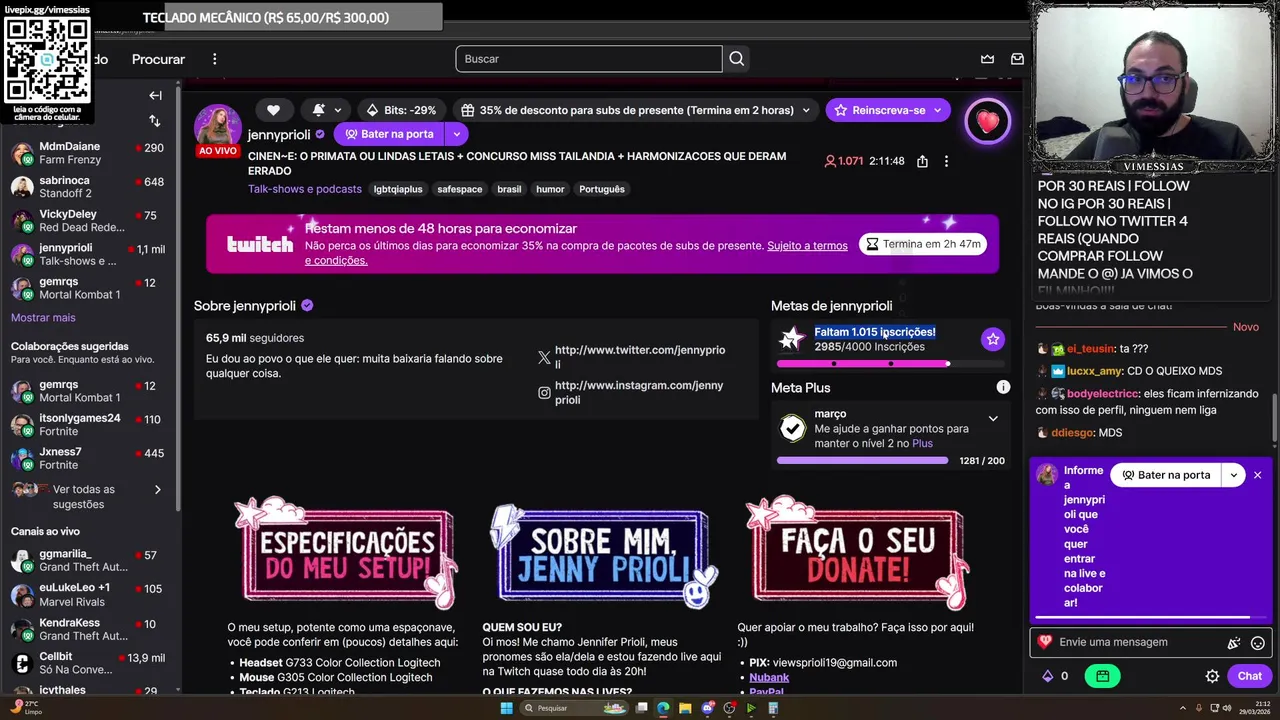The image size is (1280, 720).
Task: Open the jennyprioli avatar with AO VIVO badge
Action: tap(218, 130)
